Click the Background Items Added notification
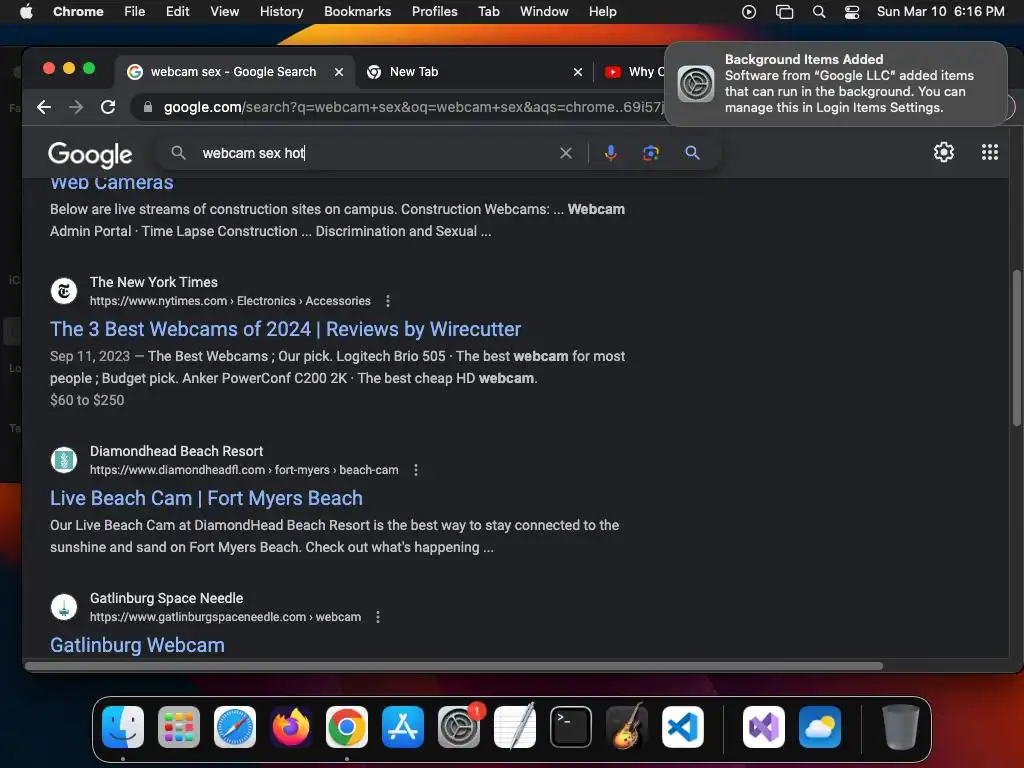Screen dimensions: 1024x768 pos(836,84)
